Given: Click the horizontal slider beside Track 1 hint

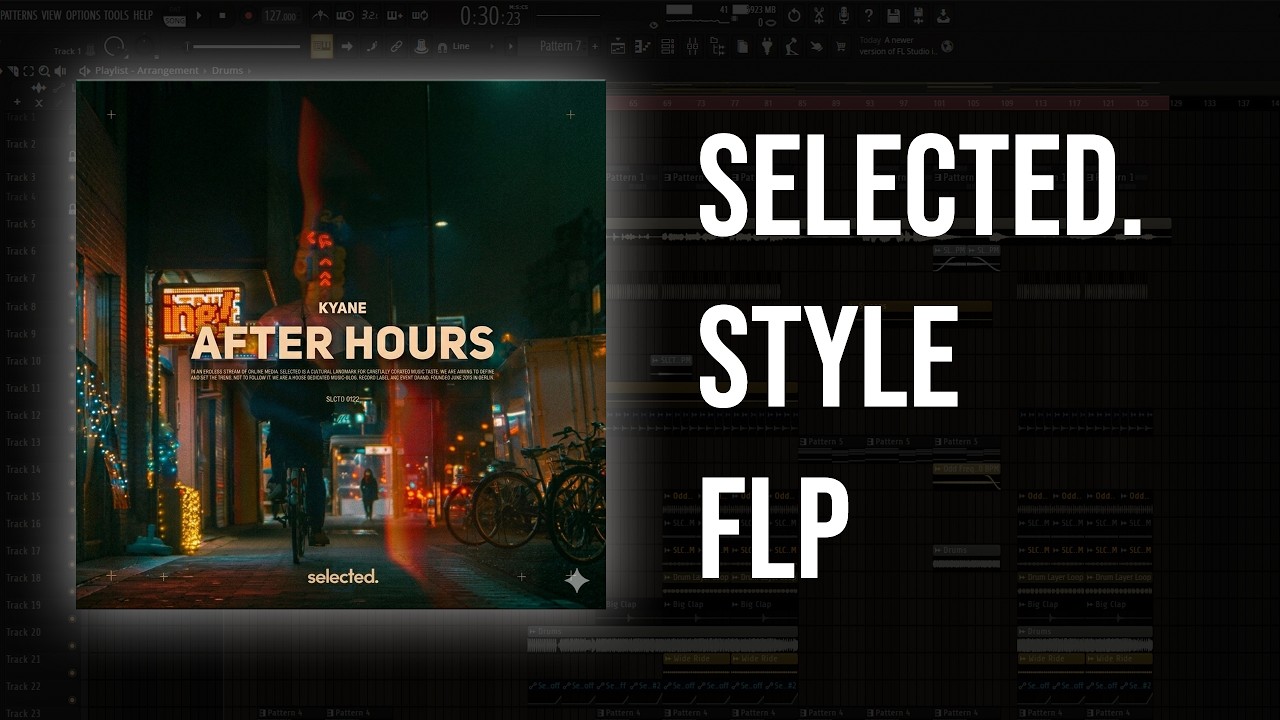Looking at the screenshot, I should (242, 47).
